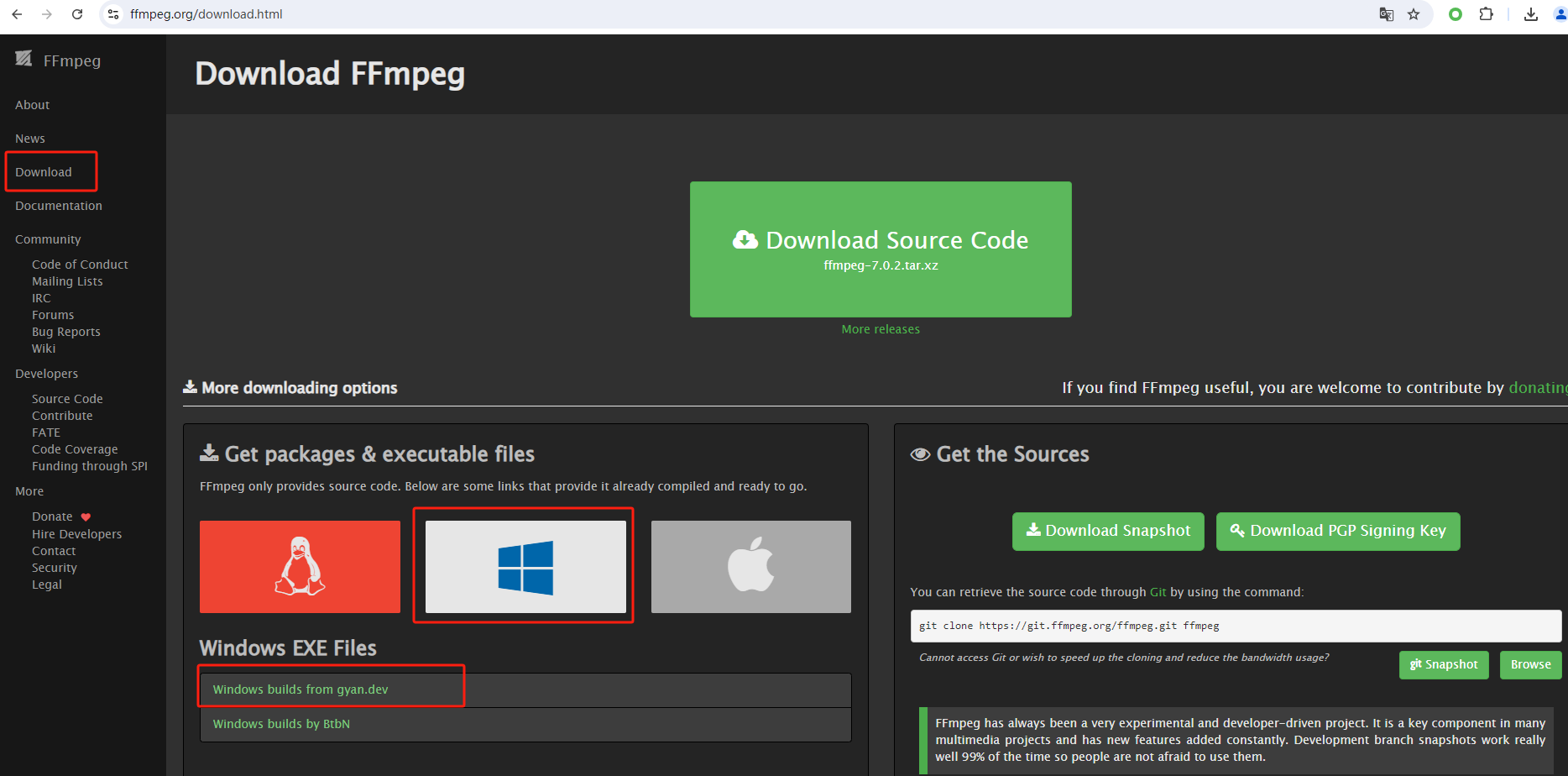Click the Apple macOS logo tile

coord(750,567)
